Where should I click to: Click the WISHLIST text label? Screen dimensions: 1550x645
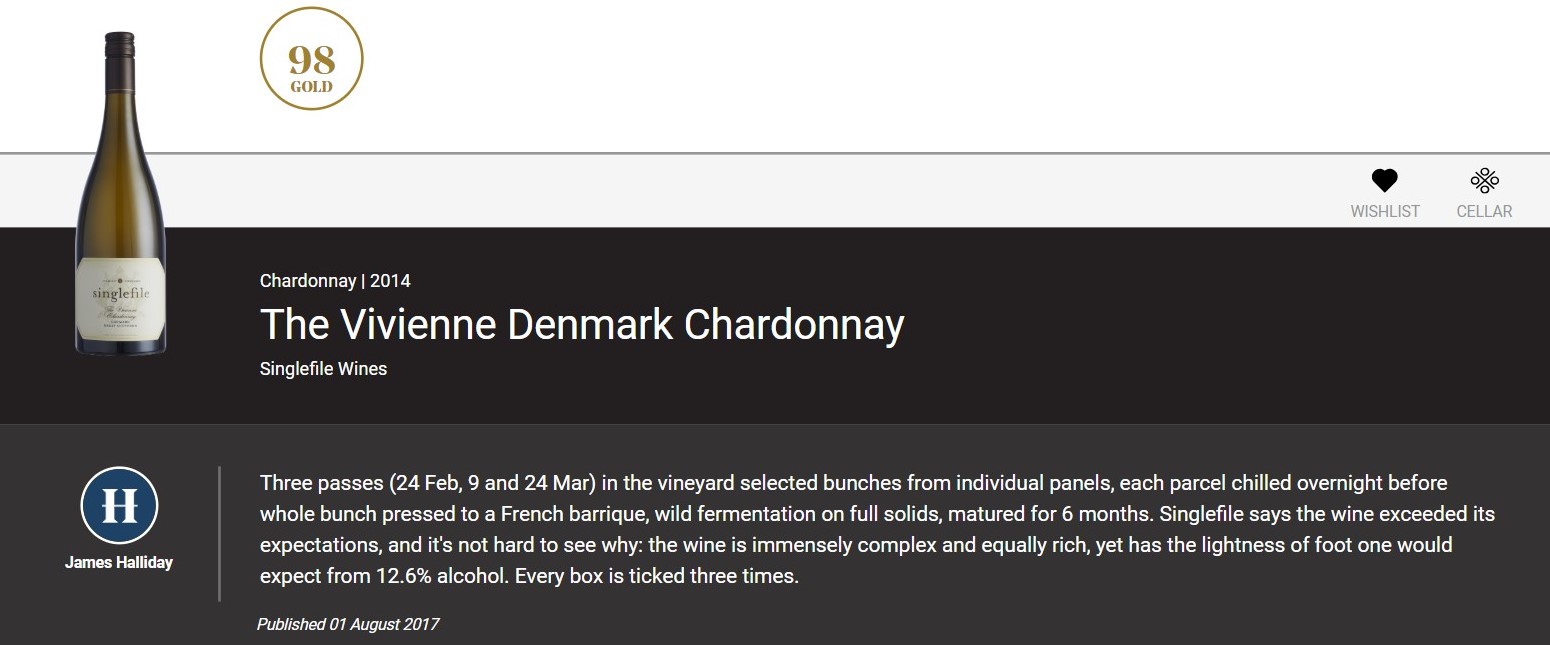click(x=1385, y=211)
